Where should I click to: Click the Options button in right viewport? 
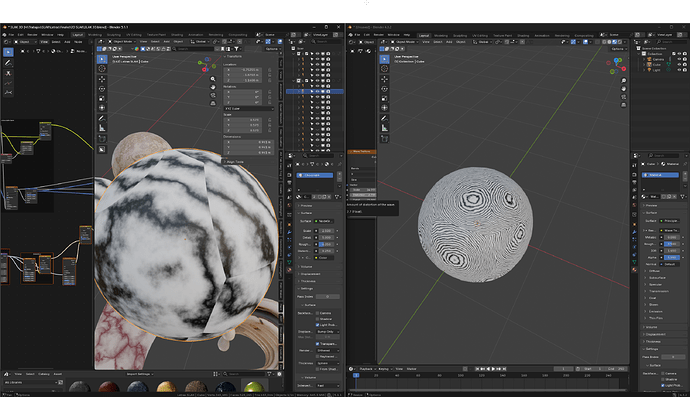(x=617, y=49)
